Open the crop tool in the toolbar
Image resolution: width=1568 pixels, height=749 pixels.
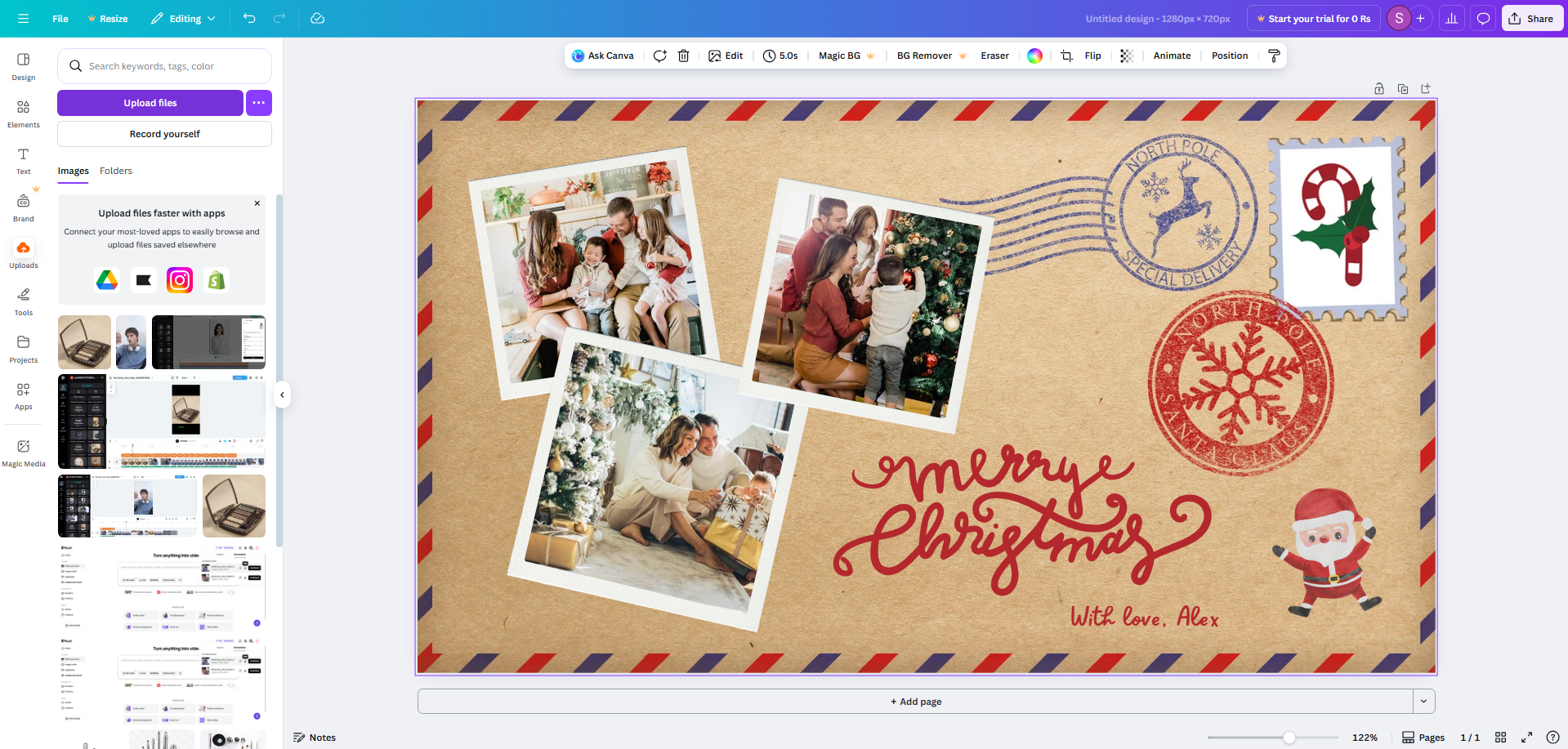[x=1065, y=56]
